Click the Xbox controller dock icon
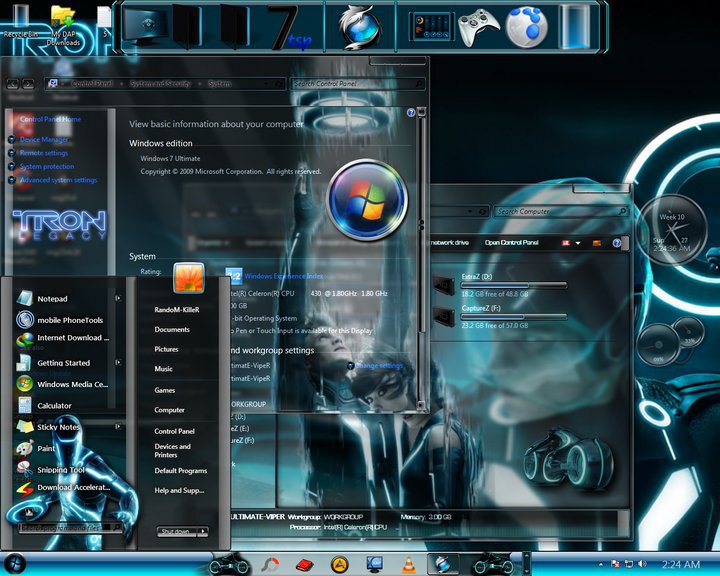 478,28
